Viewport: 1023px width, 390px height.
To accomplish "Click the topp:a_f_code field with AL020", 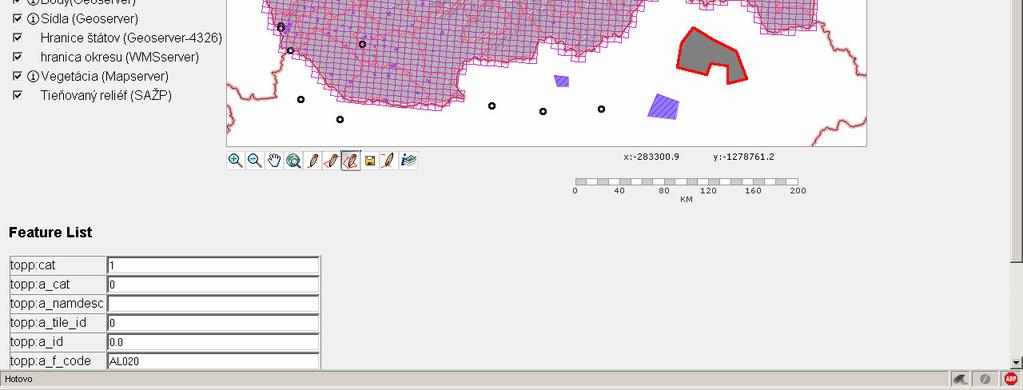I will [x=213, y=361].
